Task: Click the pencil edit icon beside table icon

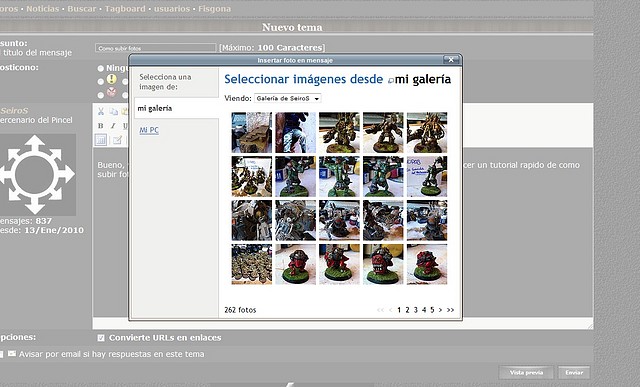Action: coord(117,140)
